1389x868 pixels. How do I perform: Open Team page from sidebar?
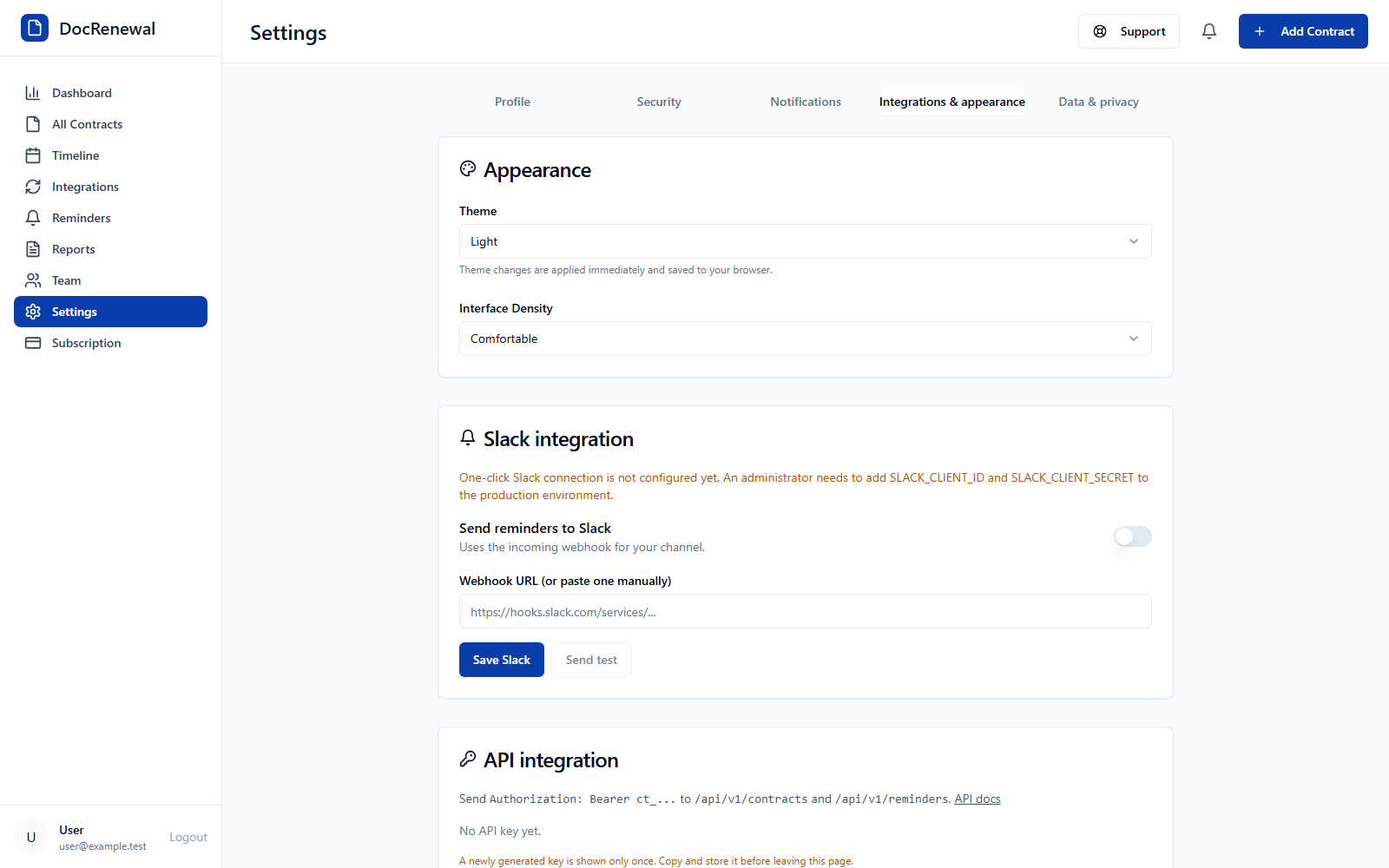tap(110, 280)
